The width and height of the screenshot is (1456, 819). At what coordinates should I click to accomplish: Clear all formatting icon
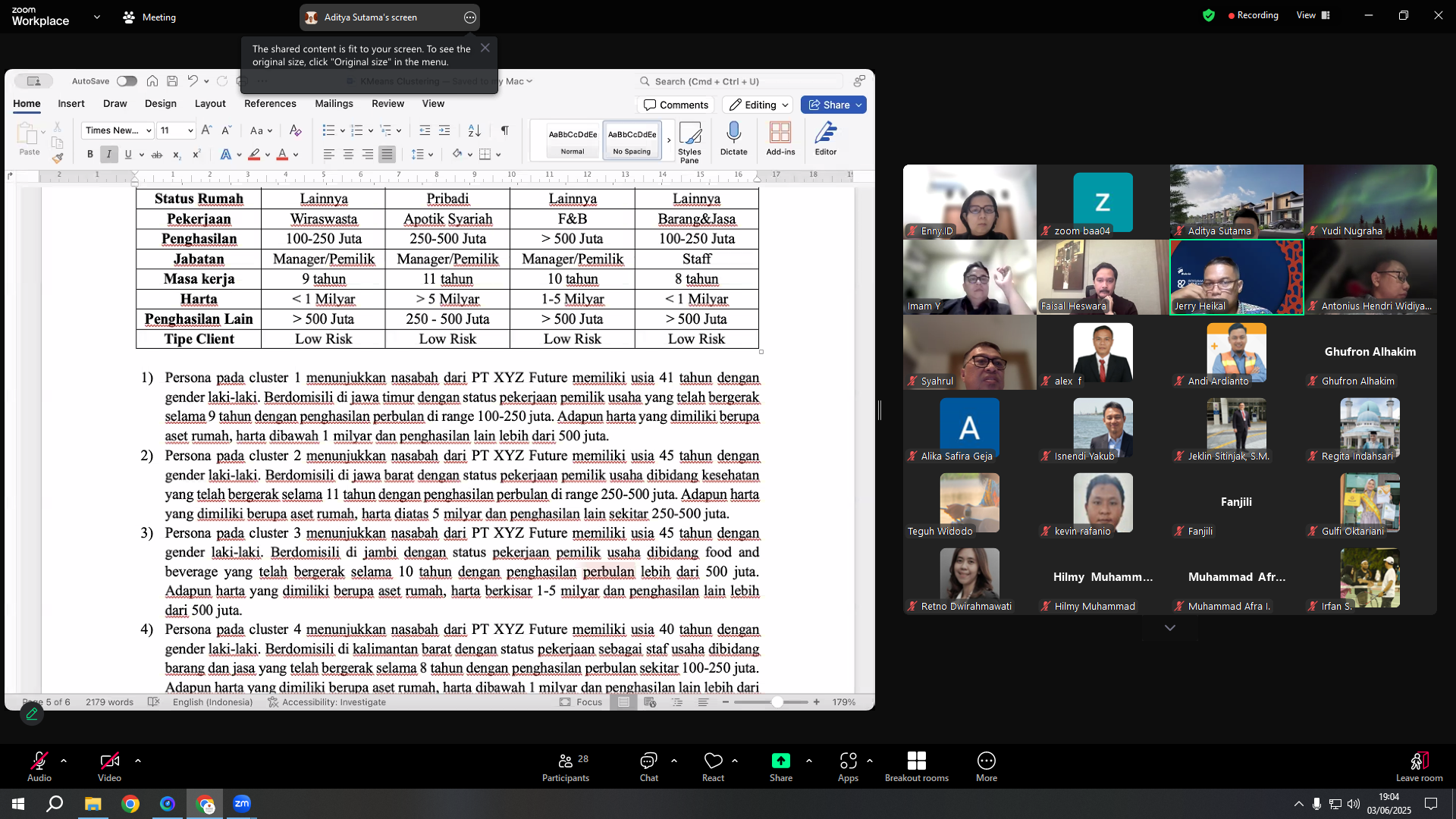[296, 130]
